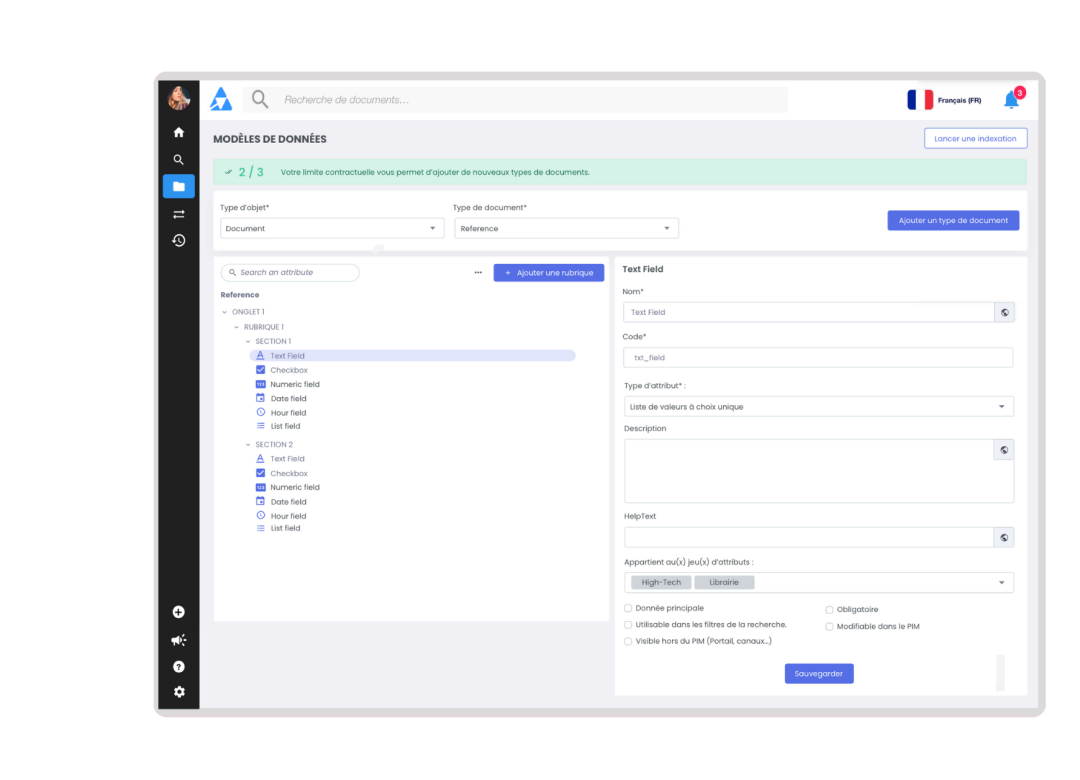
Task: Click the Librairie tag chip
Action: point(724,582)
